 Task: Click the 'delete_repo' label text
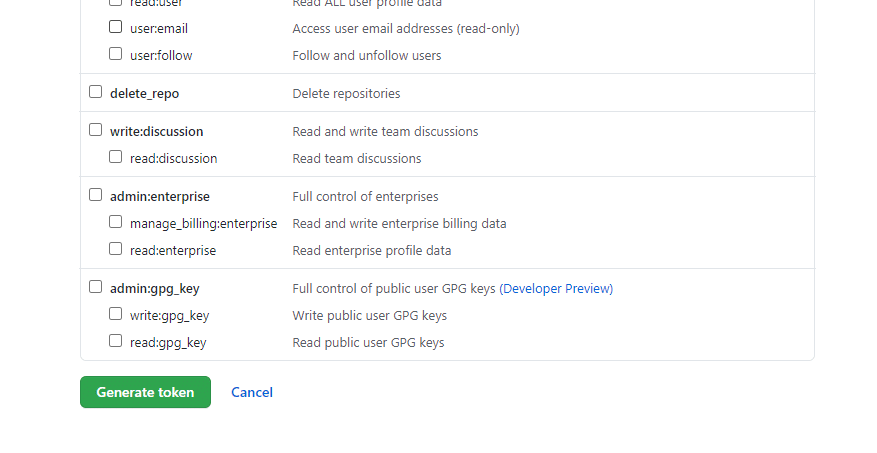click(144, 94)
